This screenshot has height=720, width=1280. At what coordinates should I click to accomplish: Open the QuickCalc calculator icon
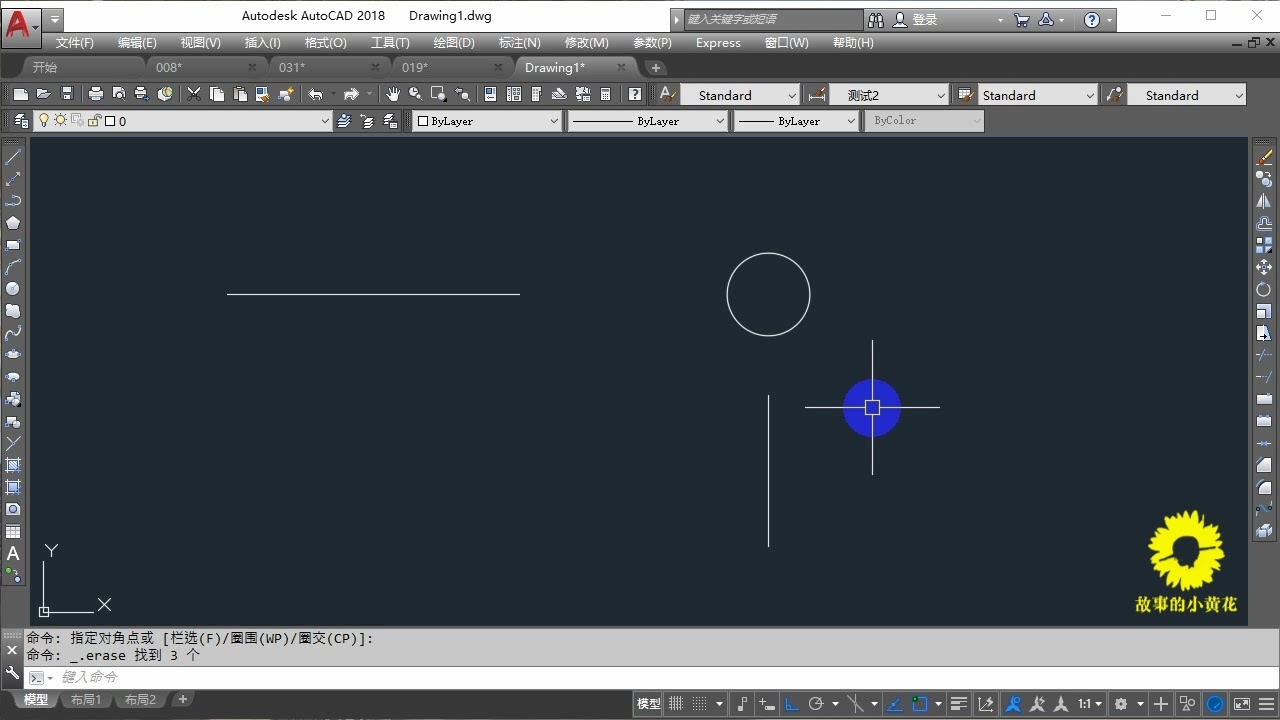(606, 94)
